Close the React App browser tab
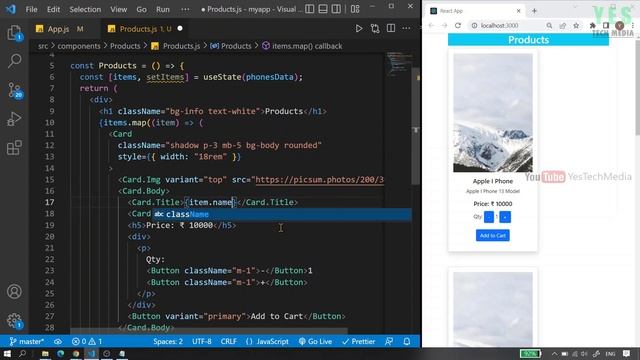The image size is (640, 360). 518,11
